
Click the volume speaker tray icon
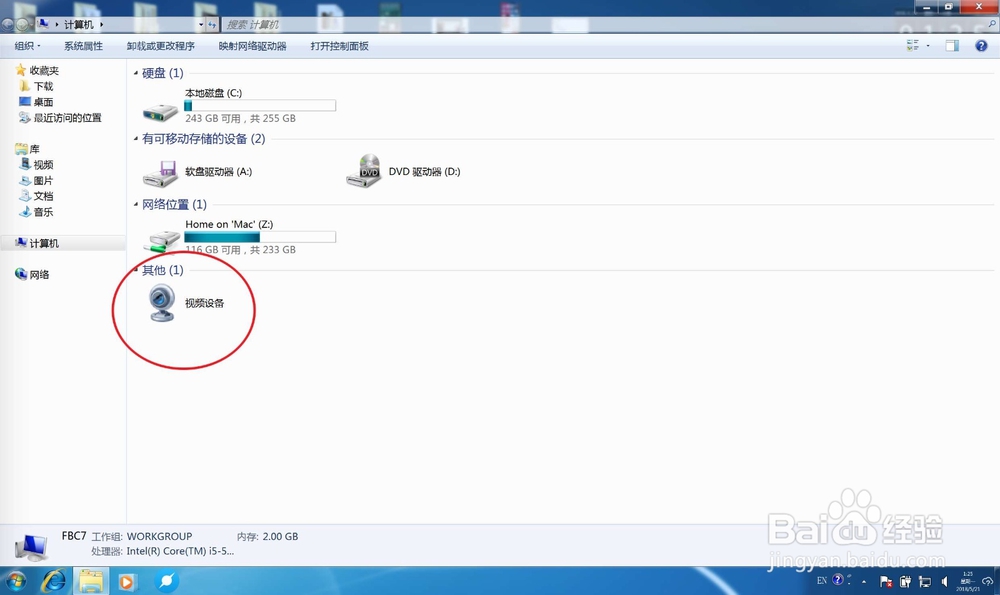[945, 581]
